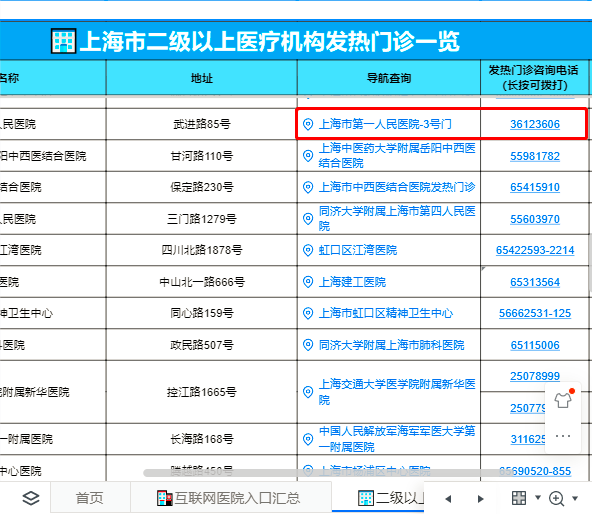Screen dimensions: 592x515
Task: Click phone number 65422593-2214
Action: point(535,250)
